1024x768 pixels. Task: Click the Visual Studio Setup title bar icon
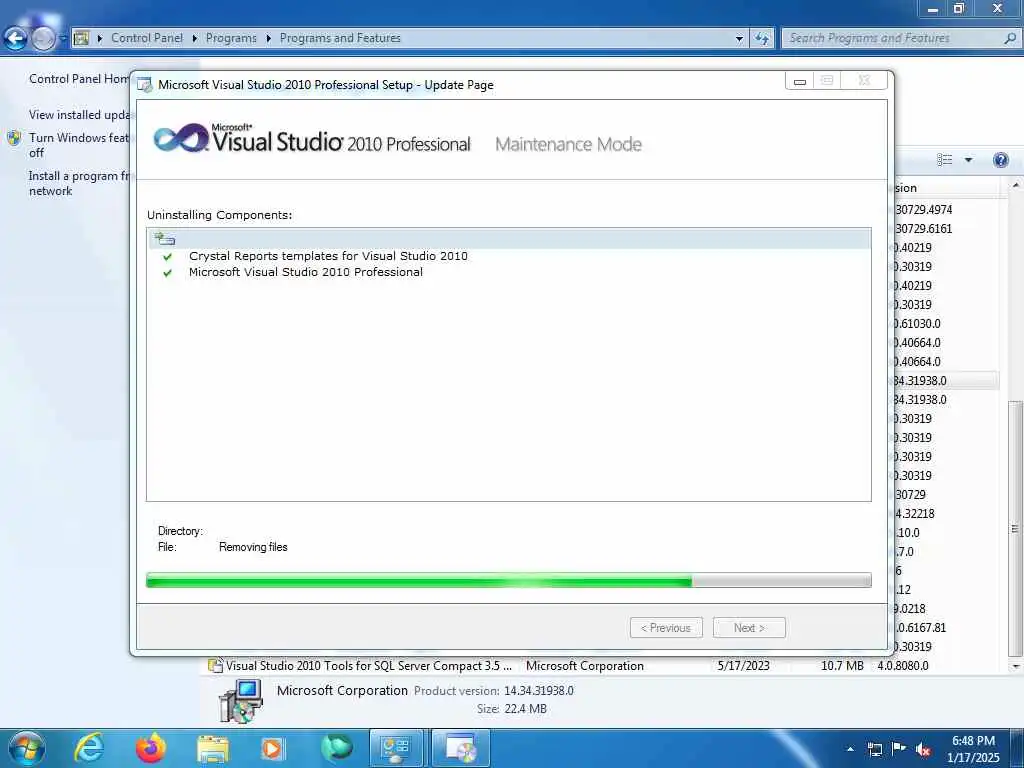[144, 86]
